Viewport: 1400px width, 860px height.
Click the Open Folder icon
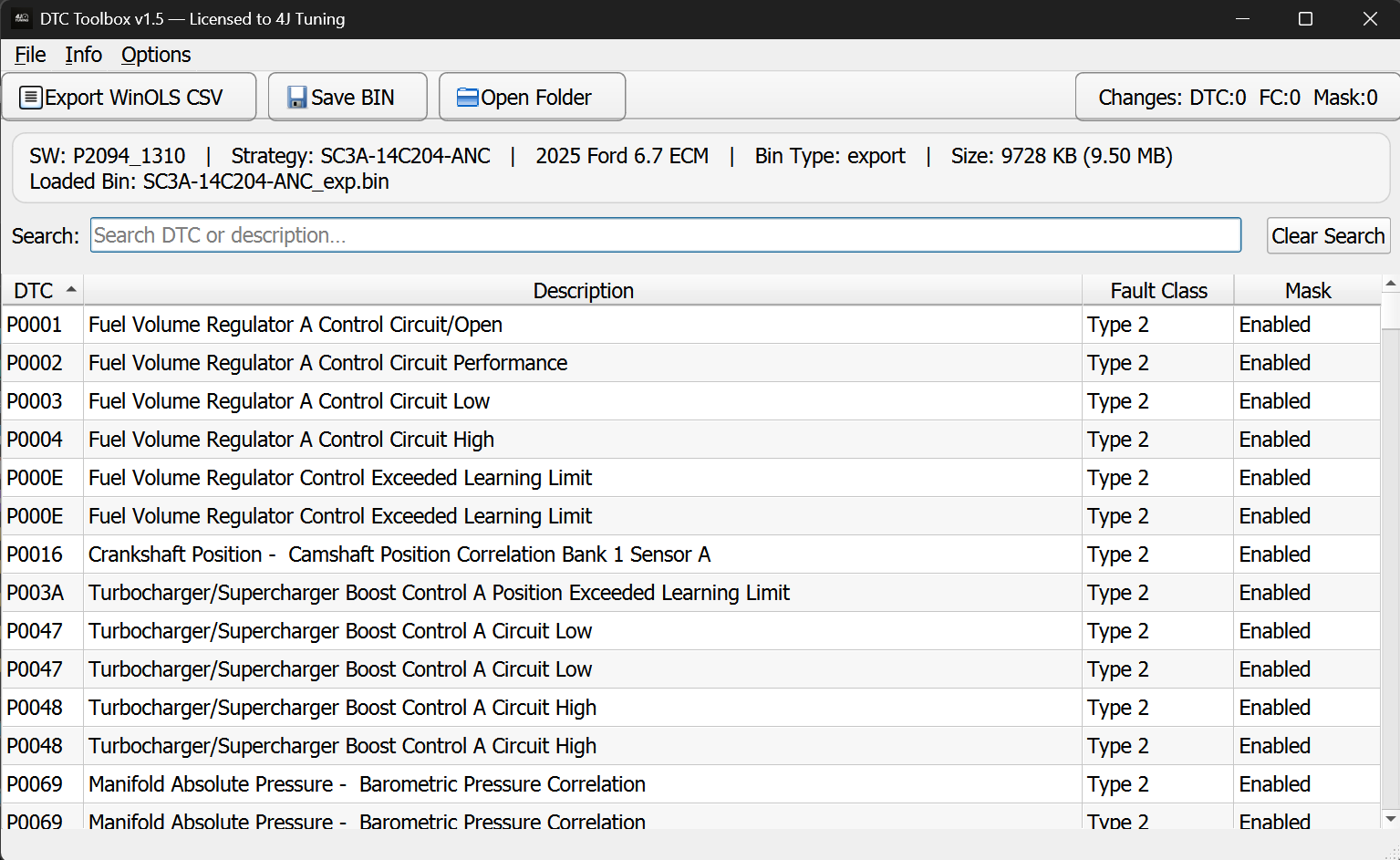[467, 98]
